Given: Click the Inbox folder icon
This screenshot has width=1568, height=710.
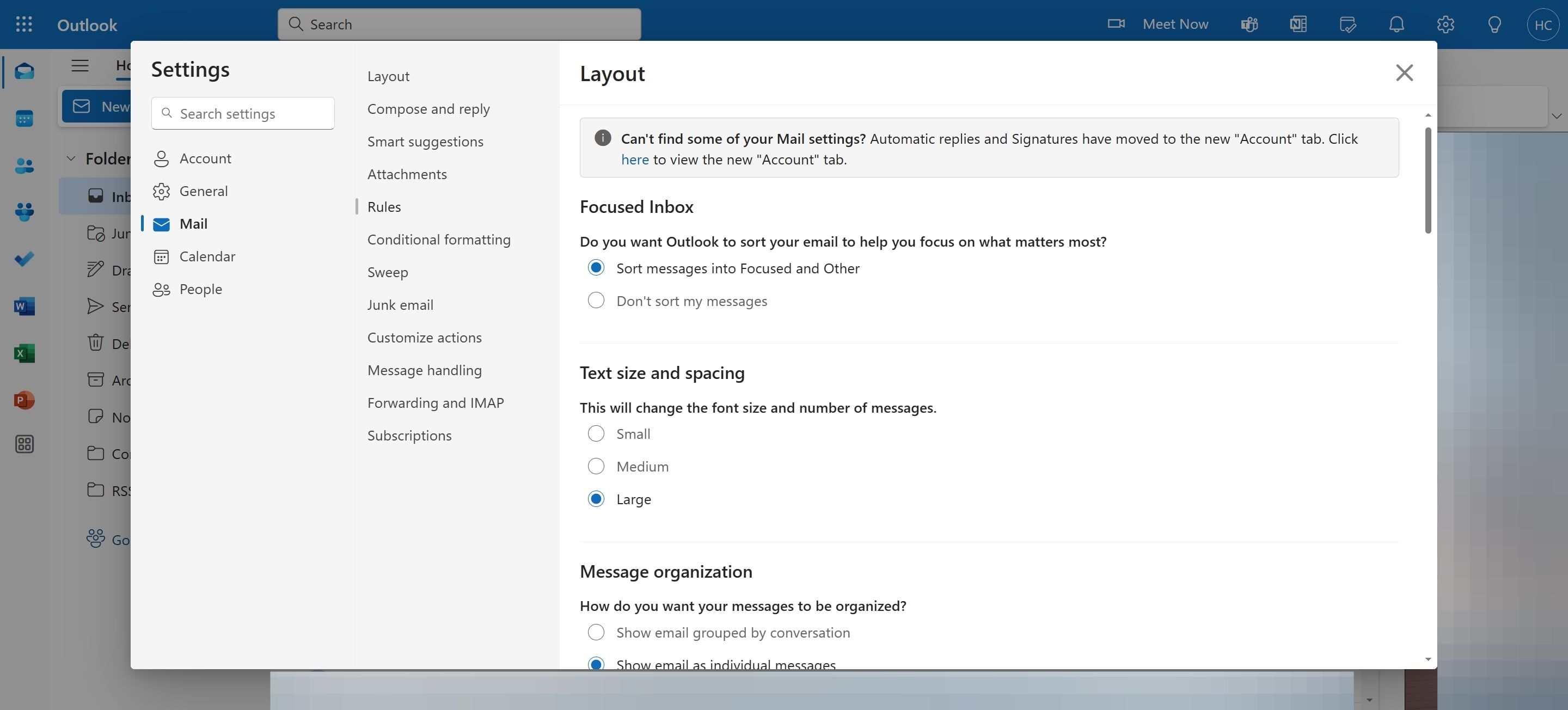Looking at the screenshot, I should tap(96, 195).
